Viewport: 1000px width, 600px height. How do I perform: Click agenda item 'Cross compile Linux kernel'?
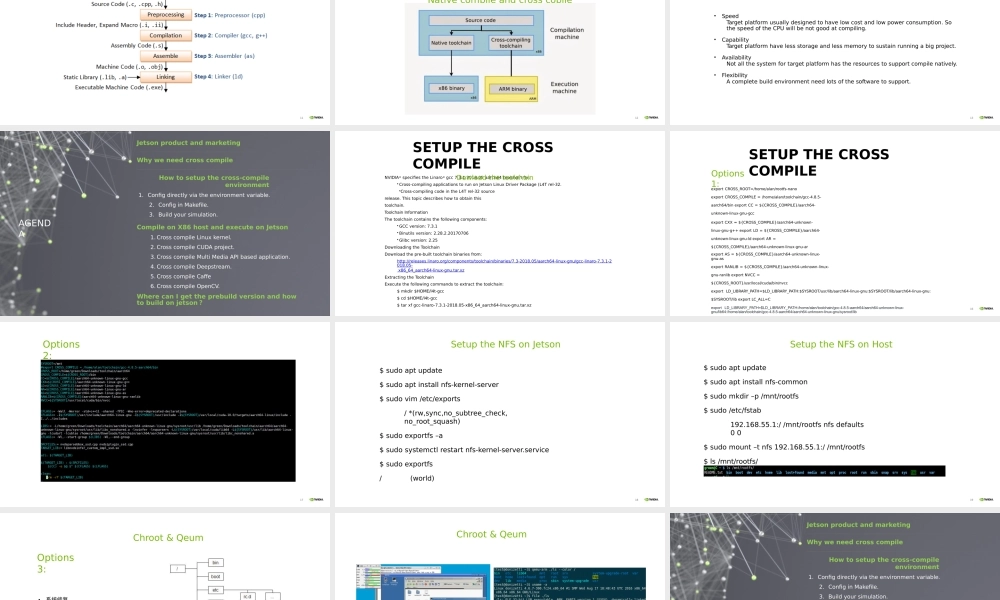194,237
